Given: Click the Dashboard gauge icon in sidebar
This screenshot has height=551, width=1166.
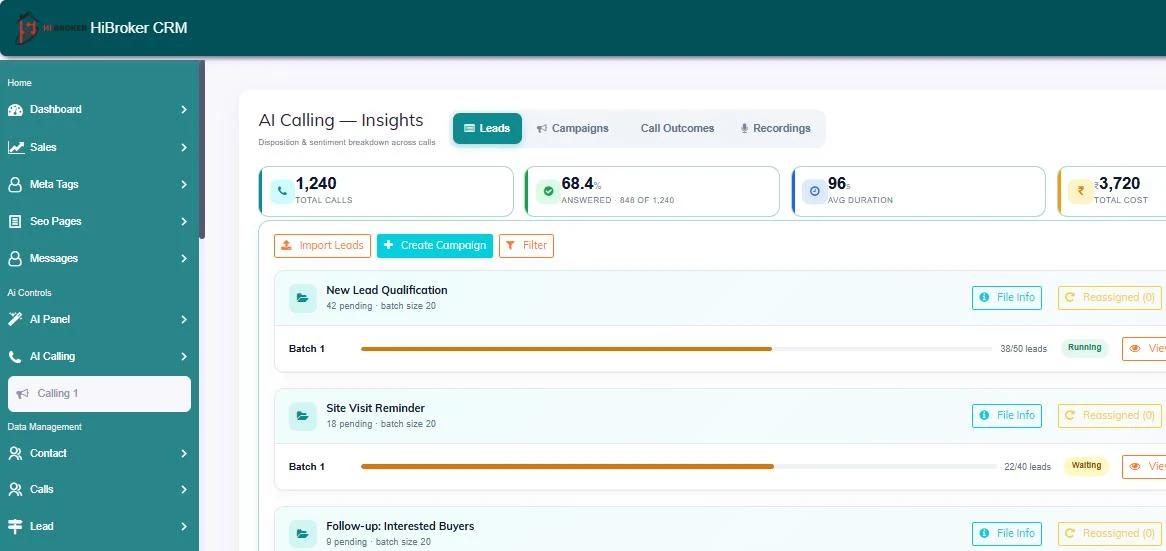Looking at the screenshot, I should click(x=15, y=110).
